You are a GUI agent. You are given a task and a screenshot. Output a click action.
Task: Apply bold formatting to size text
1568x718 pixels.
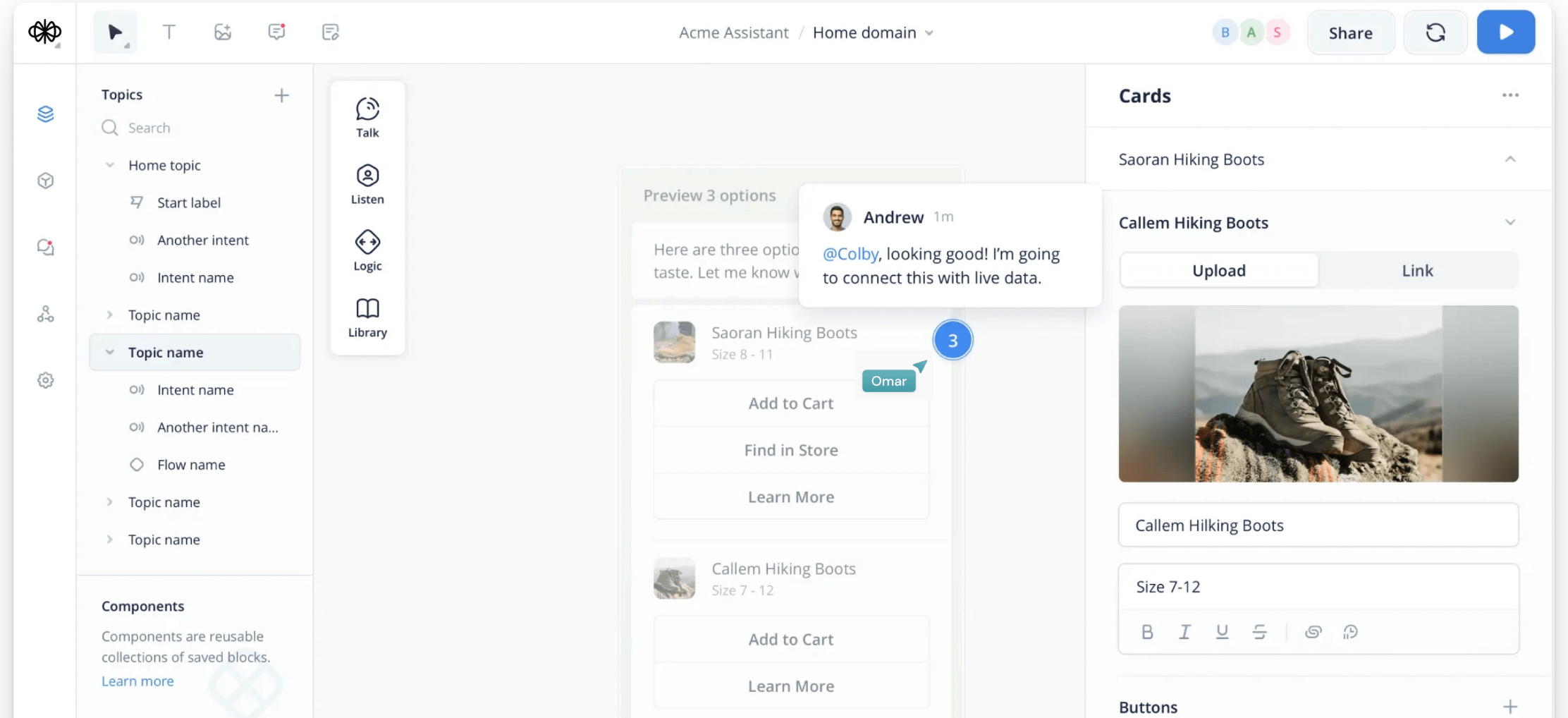(1147, 632)
